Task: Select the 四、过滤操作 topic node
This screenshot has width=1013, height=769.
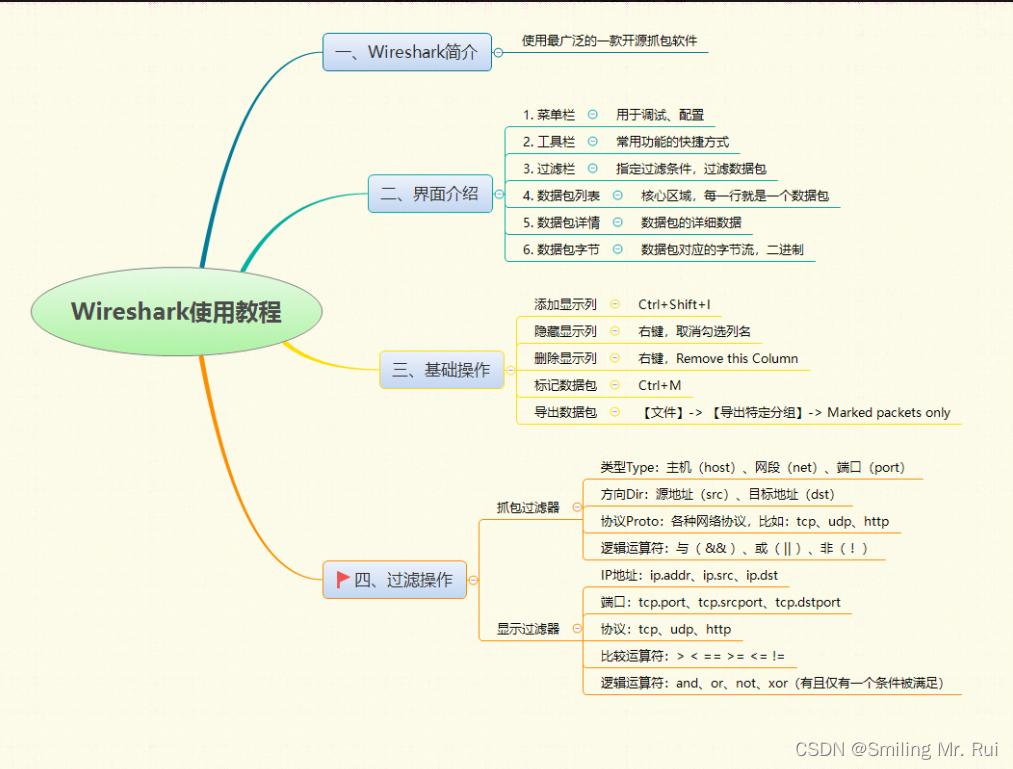Action: [x=395, y=580]
